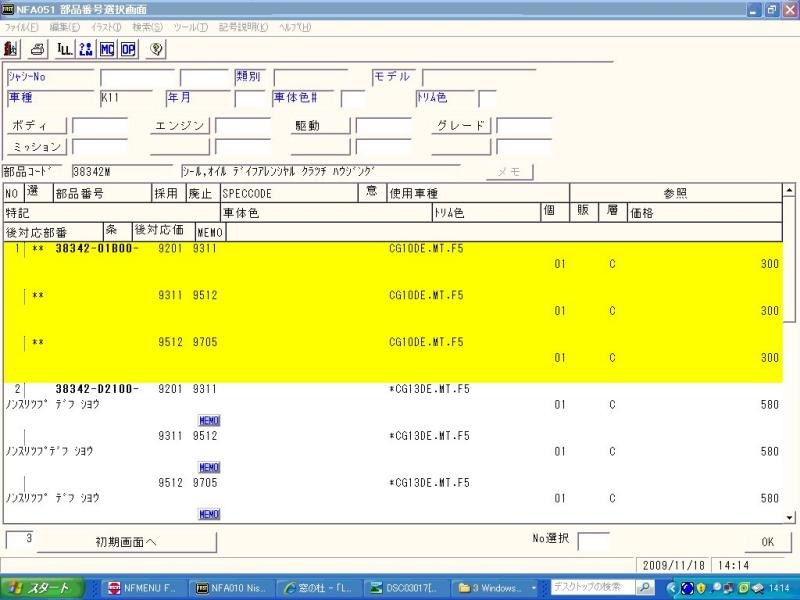The height and width of the screenshot is (600, 800).
Task: Switch to the NFA010 Nis.. taskbar window
Action: 232,588
